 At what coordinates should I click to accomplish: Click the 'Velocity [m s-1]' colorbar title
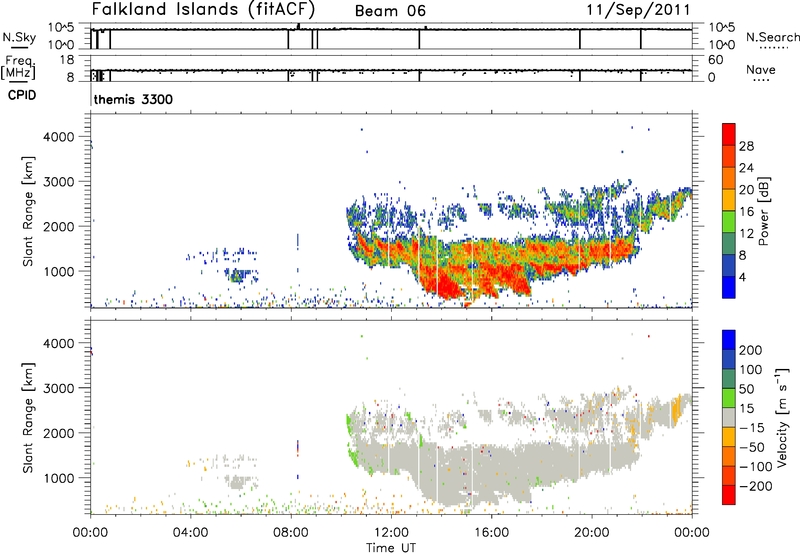pos(782,417)
